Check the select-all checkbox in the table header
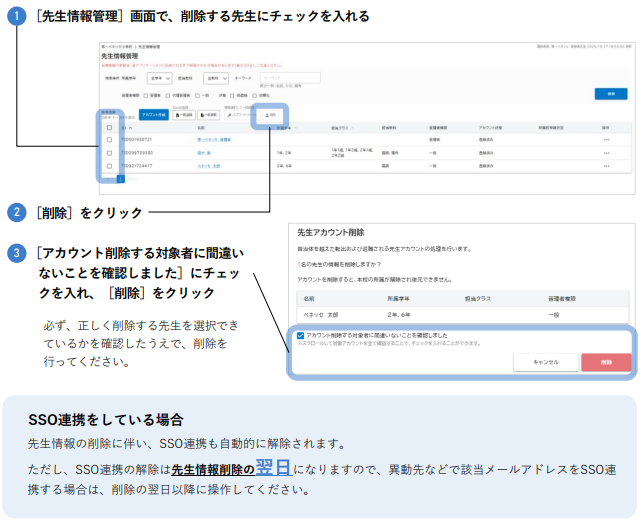This screenshot has width=641, height=523. (109, 128)
